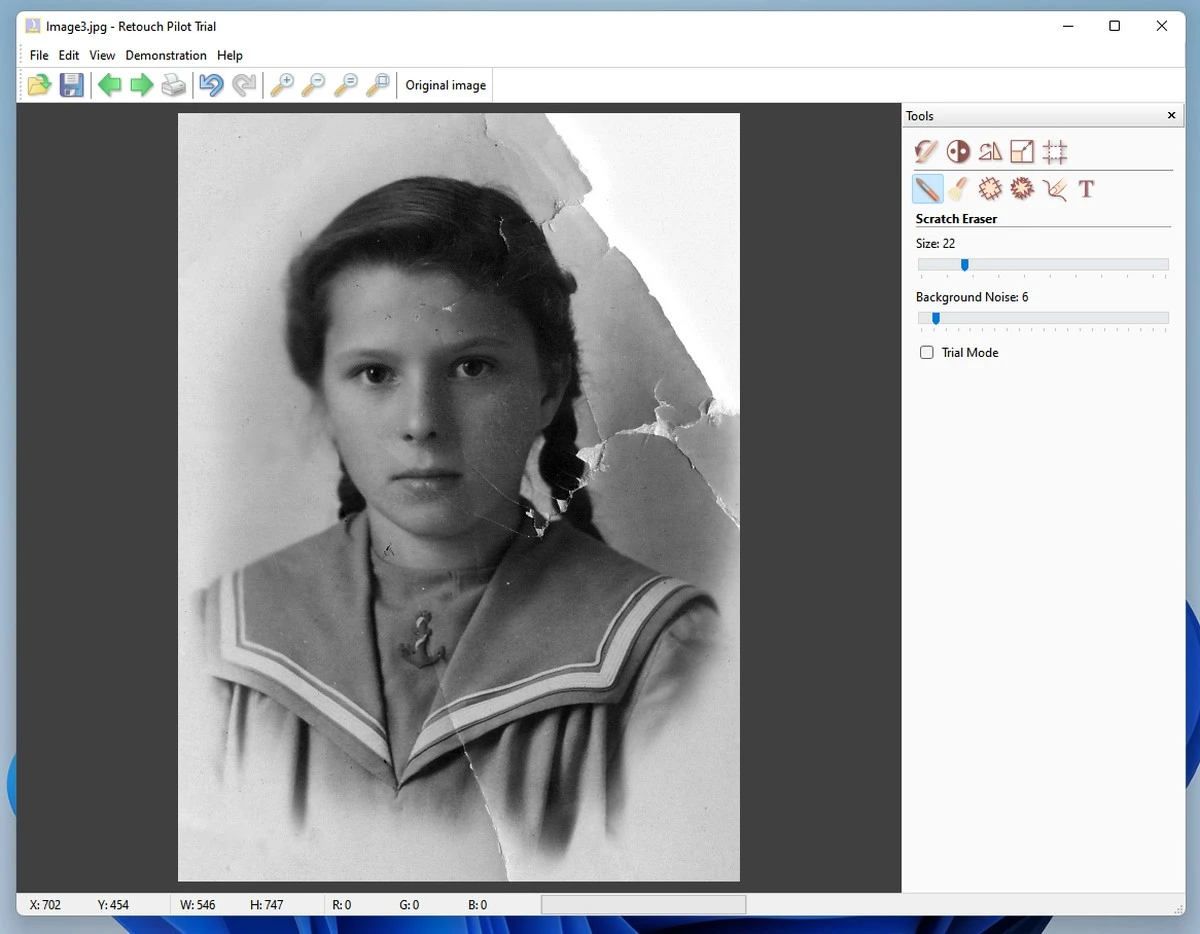Undo the last retouch edit

pos(210,85)
